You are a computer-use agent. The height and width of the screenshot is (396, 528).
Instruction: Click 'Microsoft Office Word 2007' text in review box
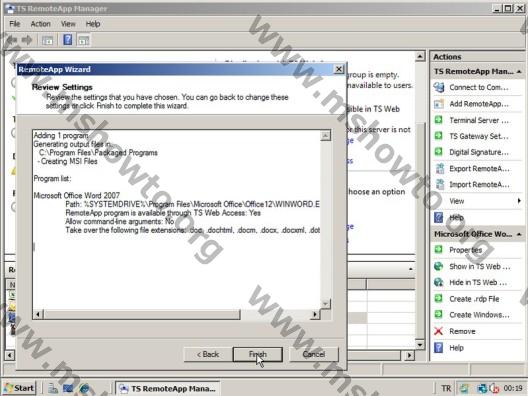(76, 195)
